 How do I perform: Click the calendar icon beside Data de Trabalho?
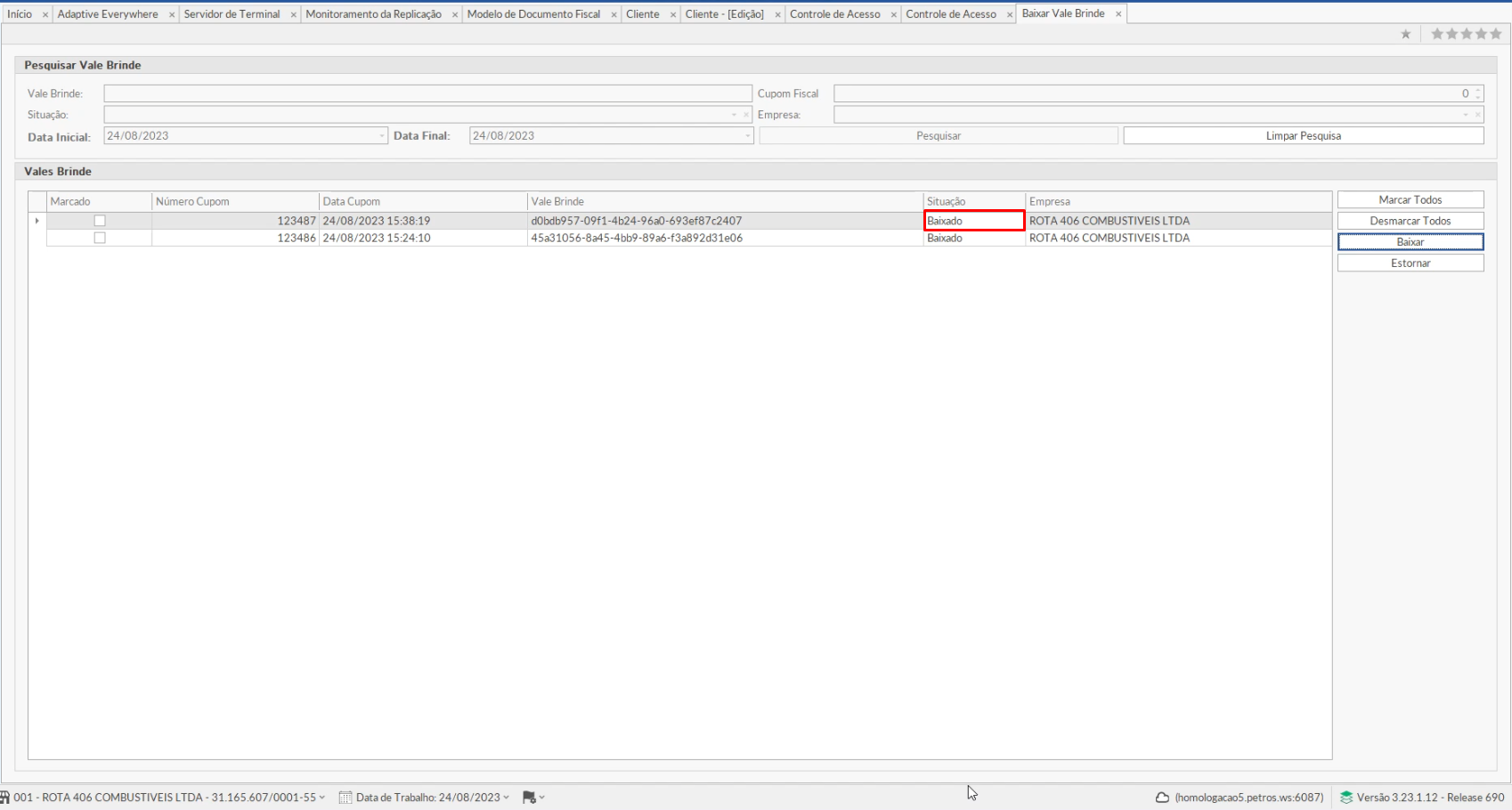345,798
